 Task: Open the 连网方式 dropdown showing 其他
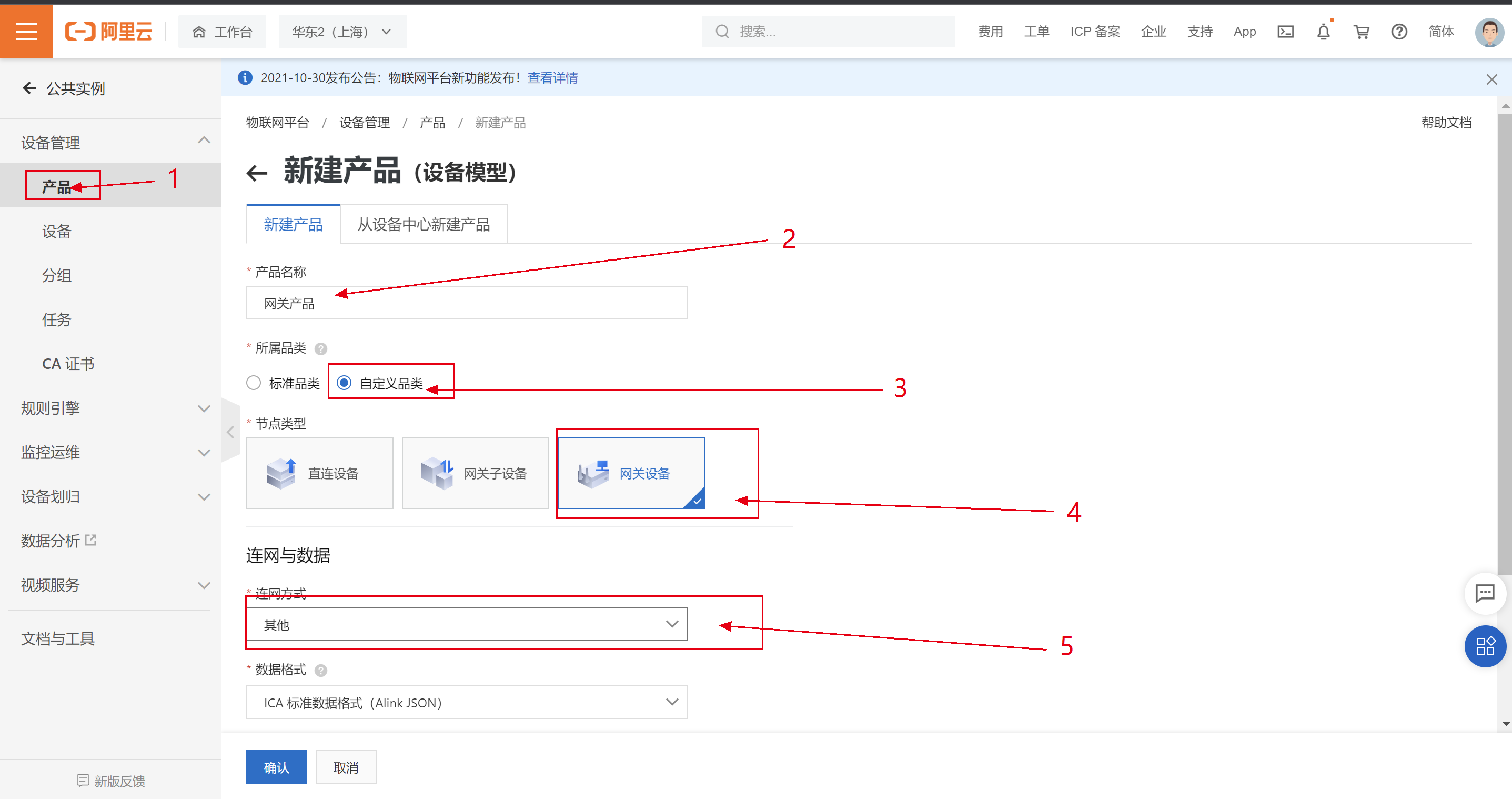tap(467, 625)
